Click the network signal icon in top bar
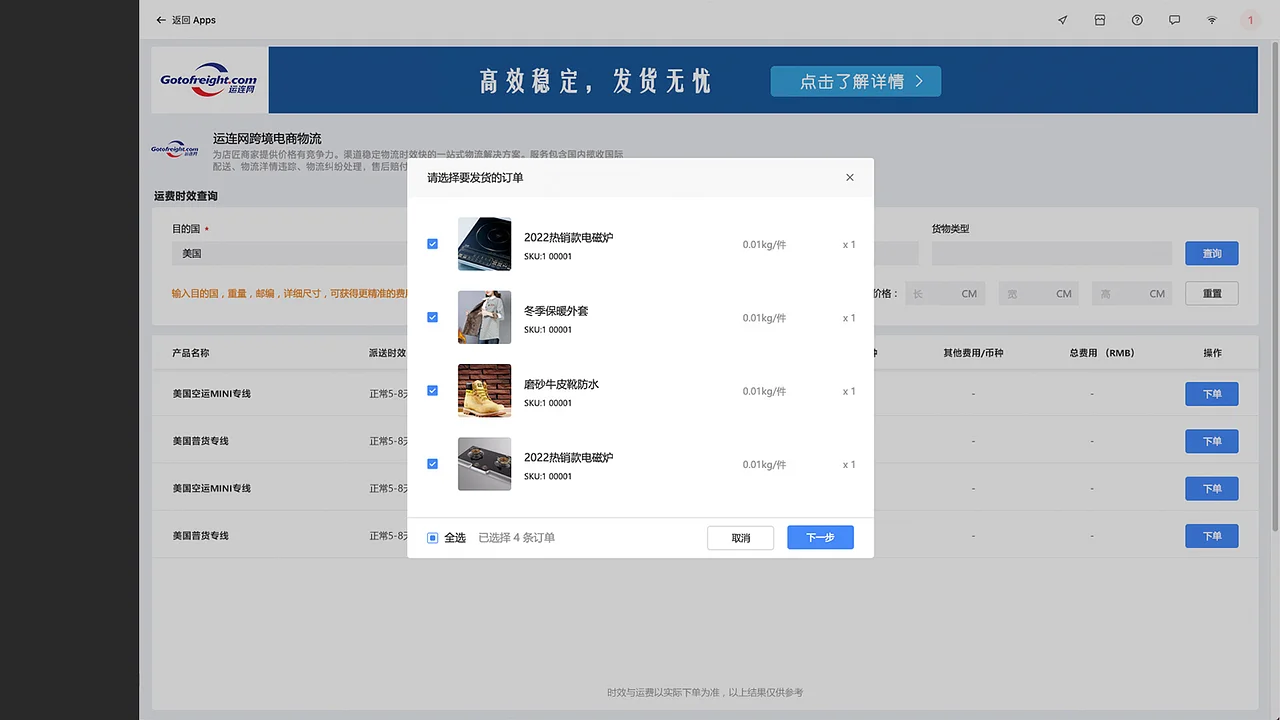1280x720 pixels. tap(1212, 20)
